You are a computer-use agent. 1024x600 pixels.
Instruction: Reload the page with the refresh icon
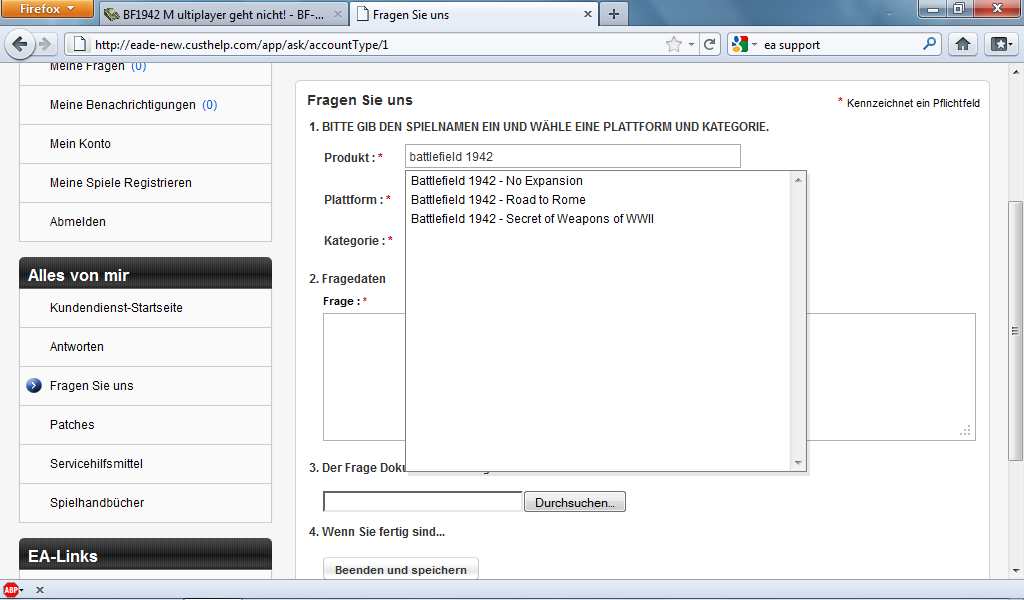click(710, 44)
